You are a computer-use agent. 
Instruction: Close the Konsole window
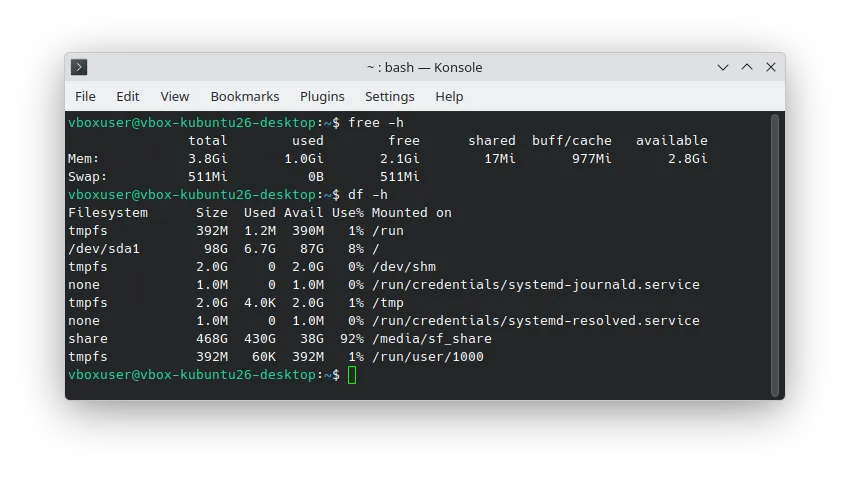point(770,67)
